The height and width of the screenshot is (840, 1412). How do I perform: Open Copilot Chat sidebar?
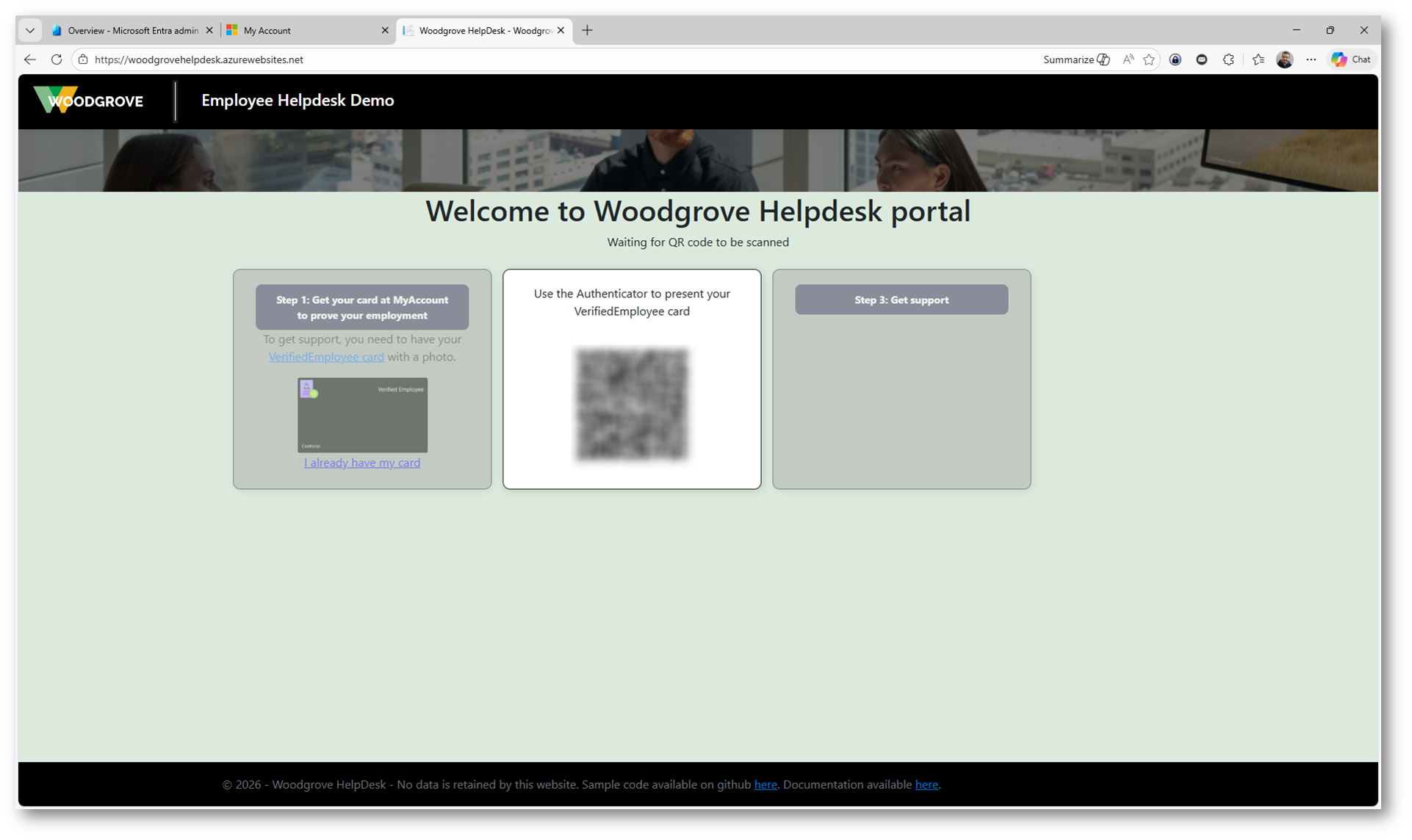pyautogui.click(x=1351, y=59)
